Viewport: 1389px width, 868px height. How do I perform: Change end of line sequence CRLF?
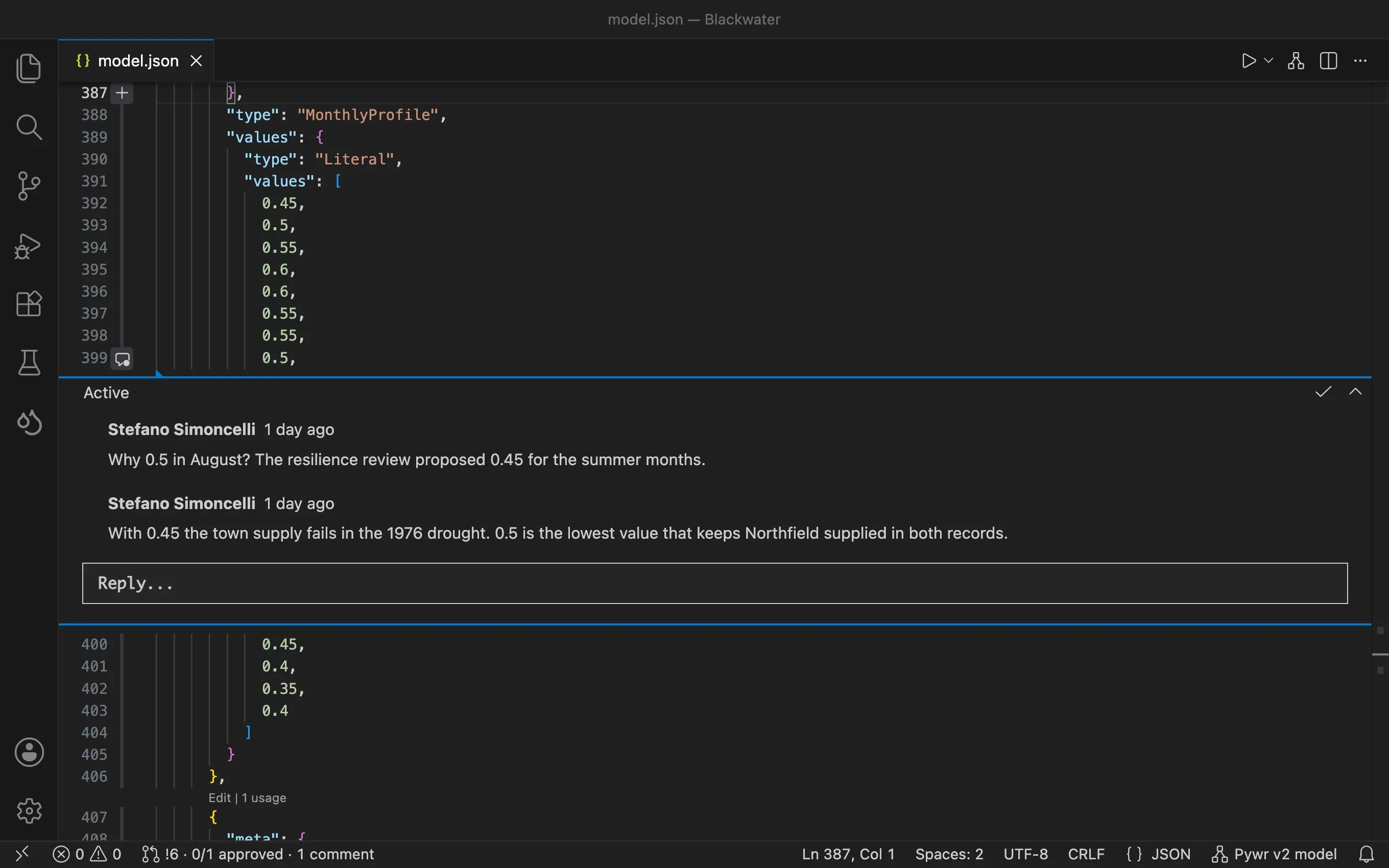click(1086, 854)
